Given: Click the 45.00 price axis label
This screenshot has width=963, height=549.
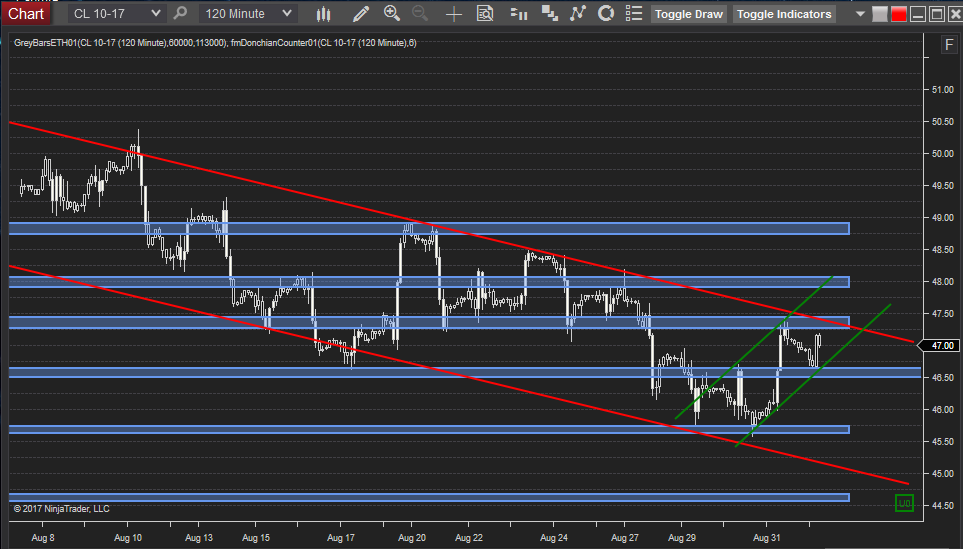Looking at the screenshot, I should tap(942, 473).
